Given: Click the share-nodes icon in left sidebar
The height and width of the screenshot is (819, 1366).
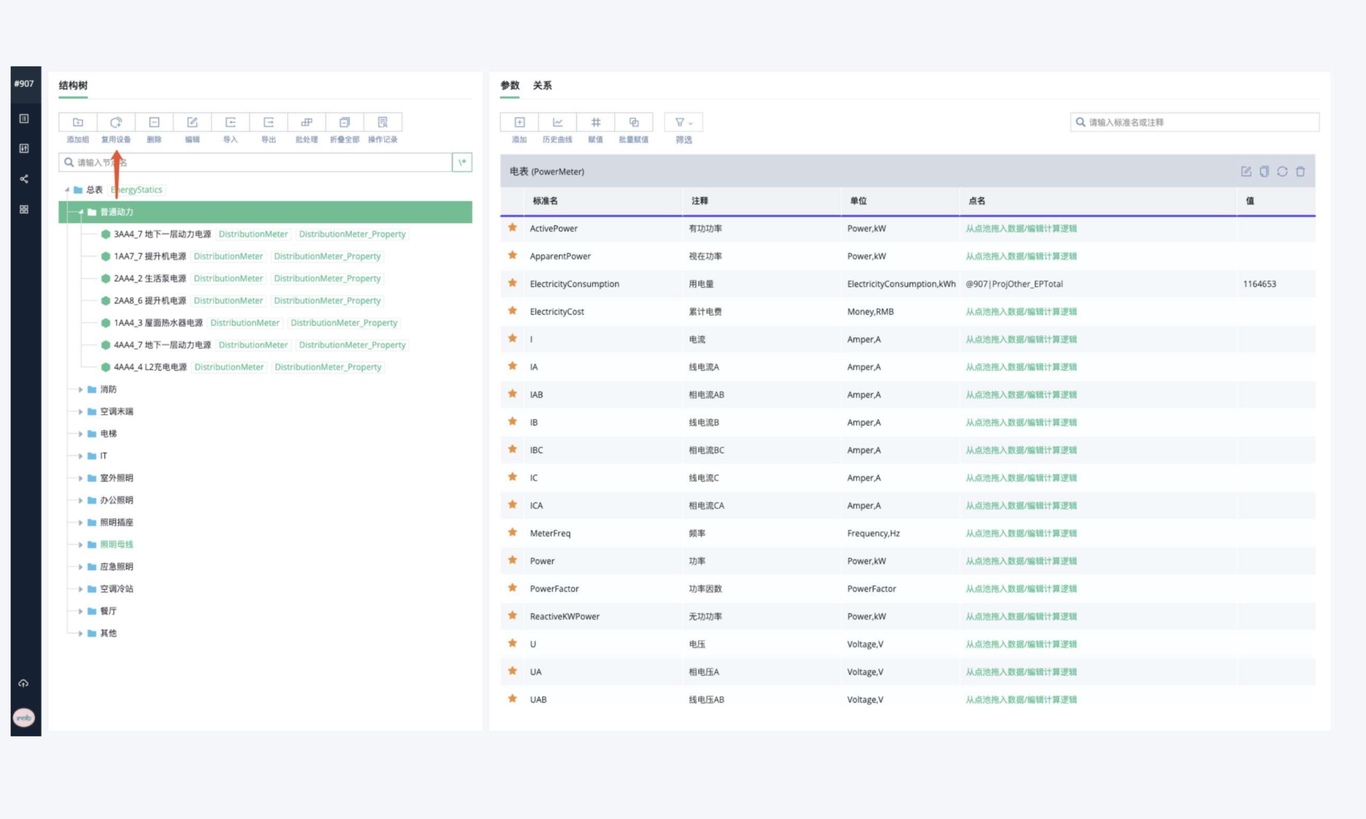Looking at the screenshot, I should pos(24,179).
